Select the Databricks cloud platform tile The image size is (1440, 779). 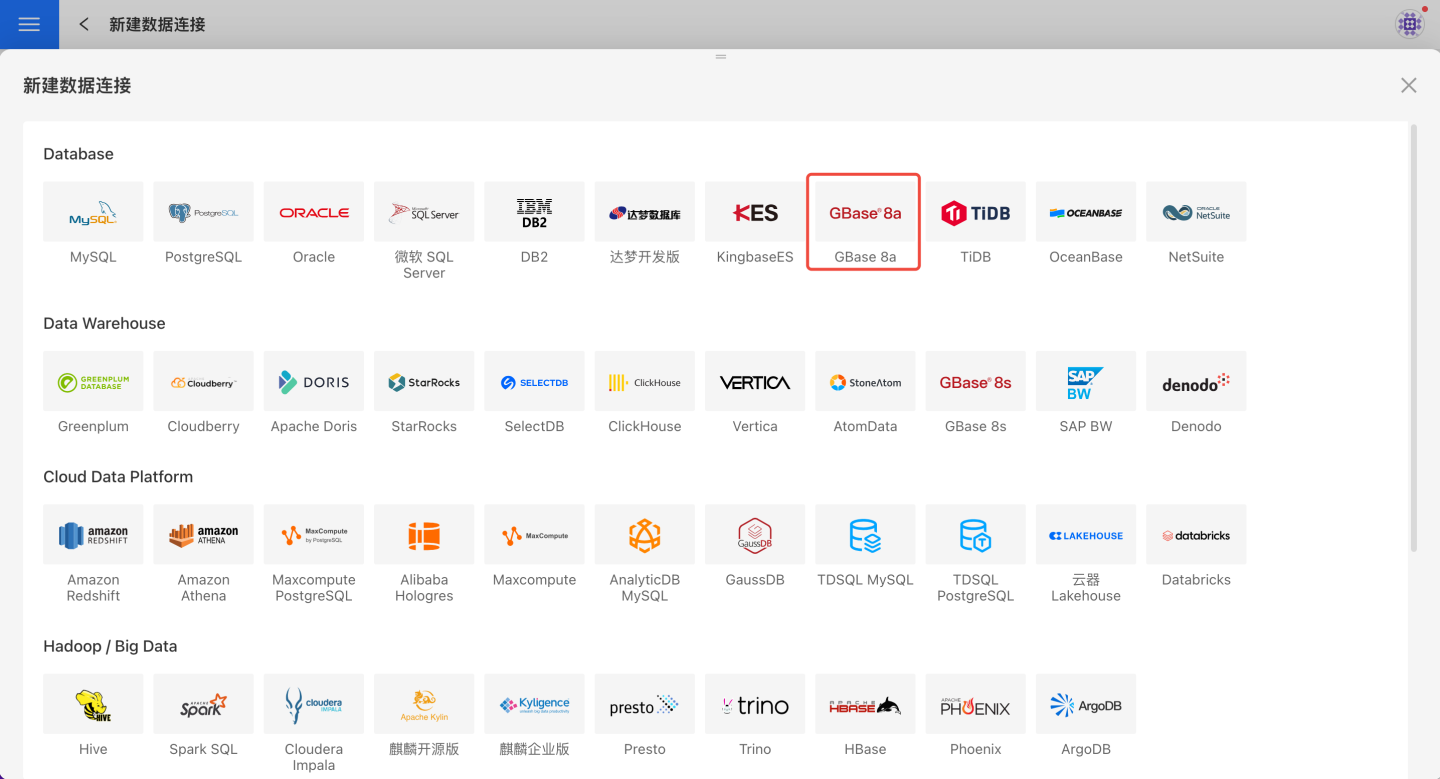(x=1196, y=535)
